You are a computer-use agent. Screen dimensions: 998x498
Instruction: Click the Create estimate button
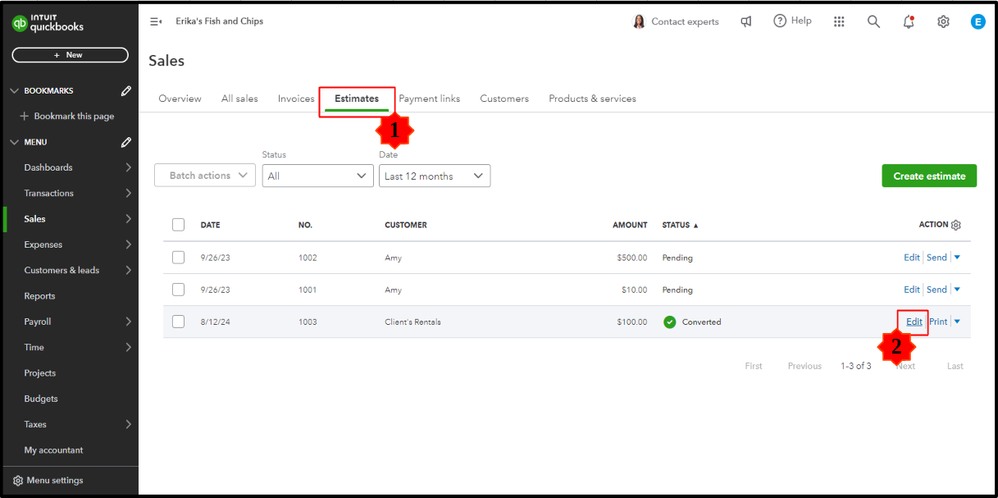click(929, 176)
